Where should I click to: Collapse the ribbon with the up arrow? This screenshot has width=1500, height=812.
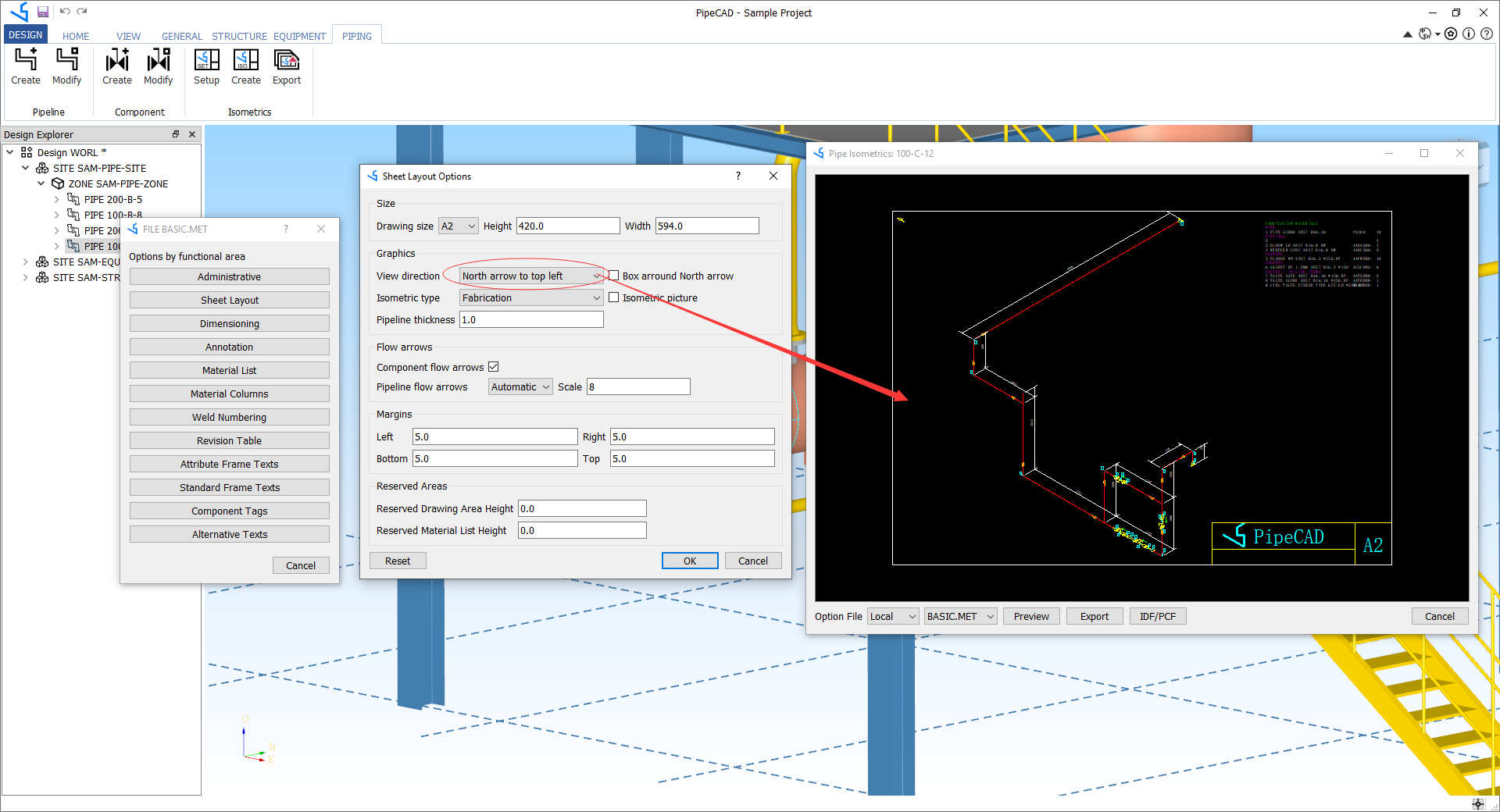[1407, 34]
